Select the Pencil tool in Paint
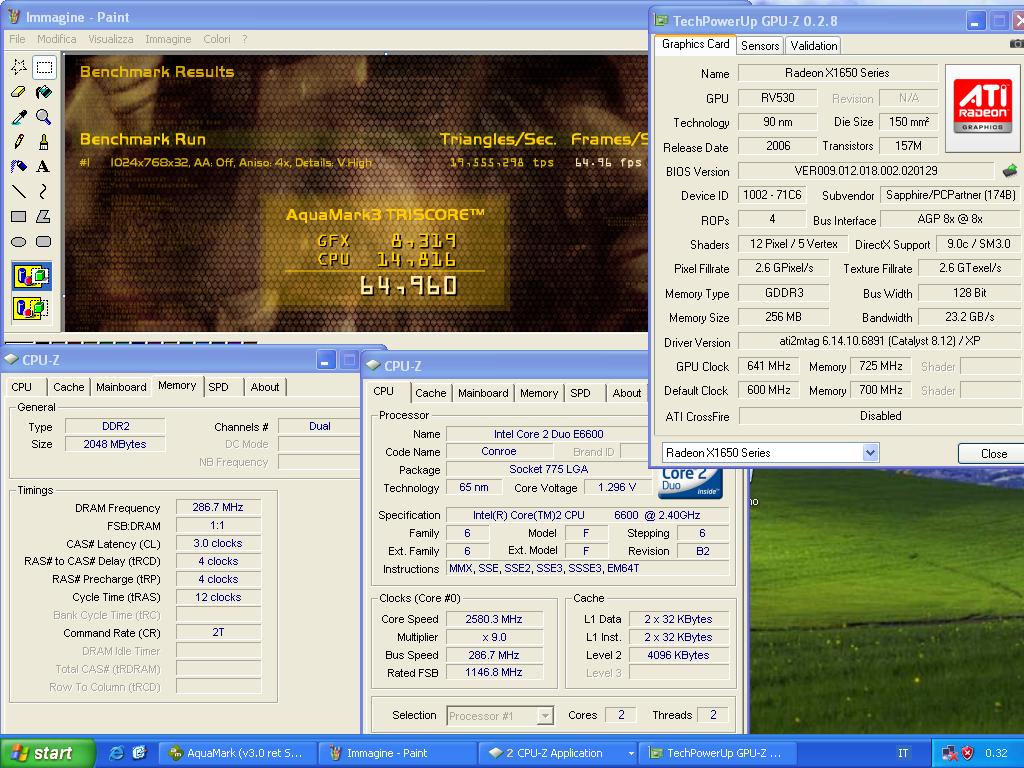Screen dimensions: 1024x768 pos(19,142)
